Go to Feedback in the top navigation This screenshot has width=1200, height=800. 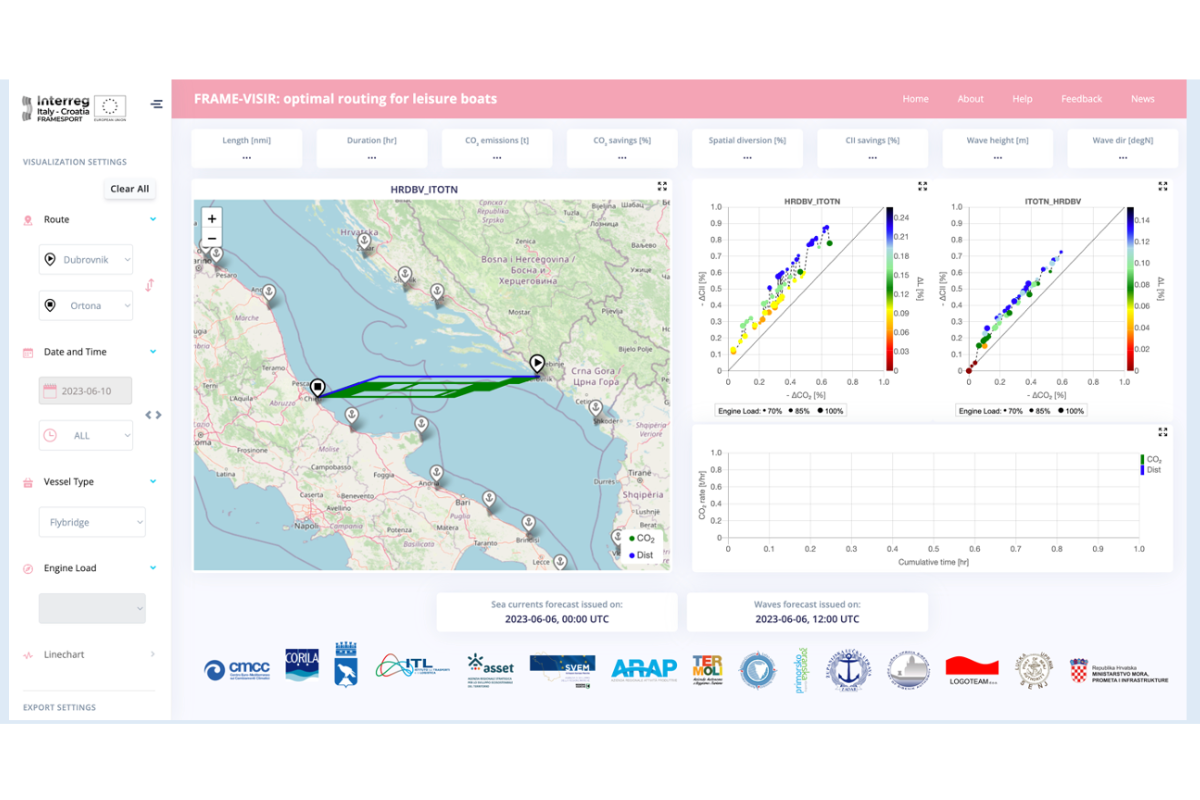[x=1081, y=99]
